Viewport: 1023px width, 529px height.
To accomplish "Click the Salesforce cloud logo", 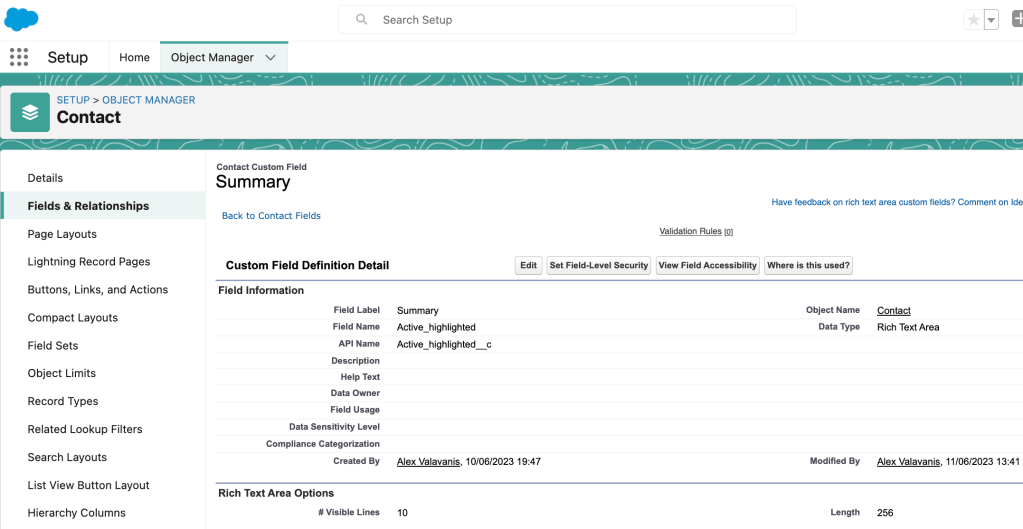I will (21, 19).
